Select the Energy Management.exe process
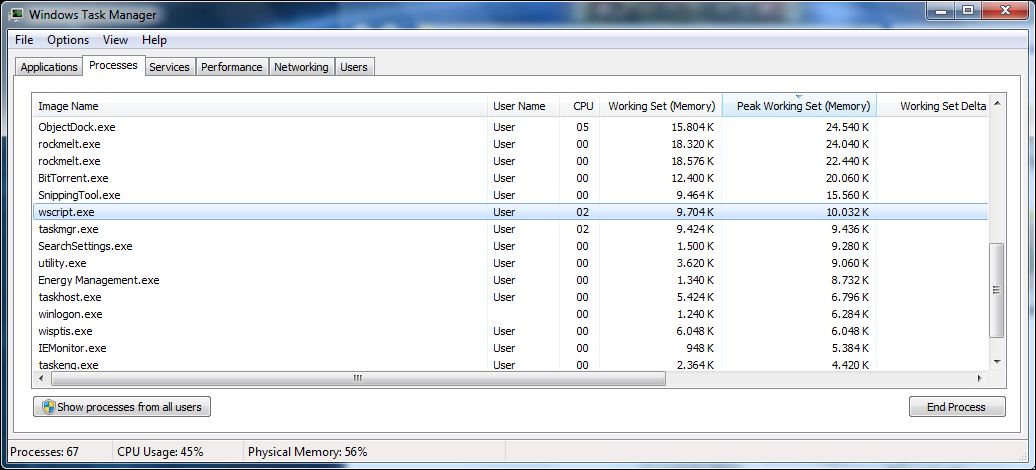Viewport: 1036px width, 470px height. [x=510, y=280]
